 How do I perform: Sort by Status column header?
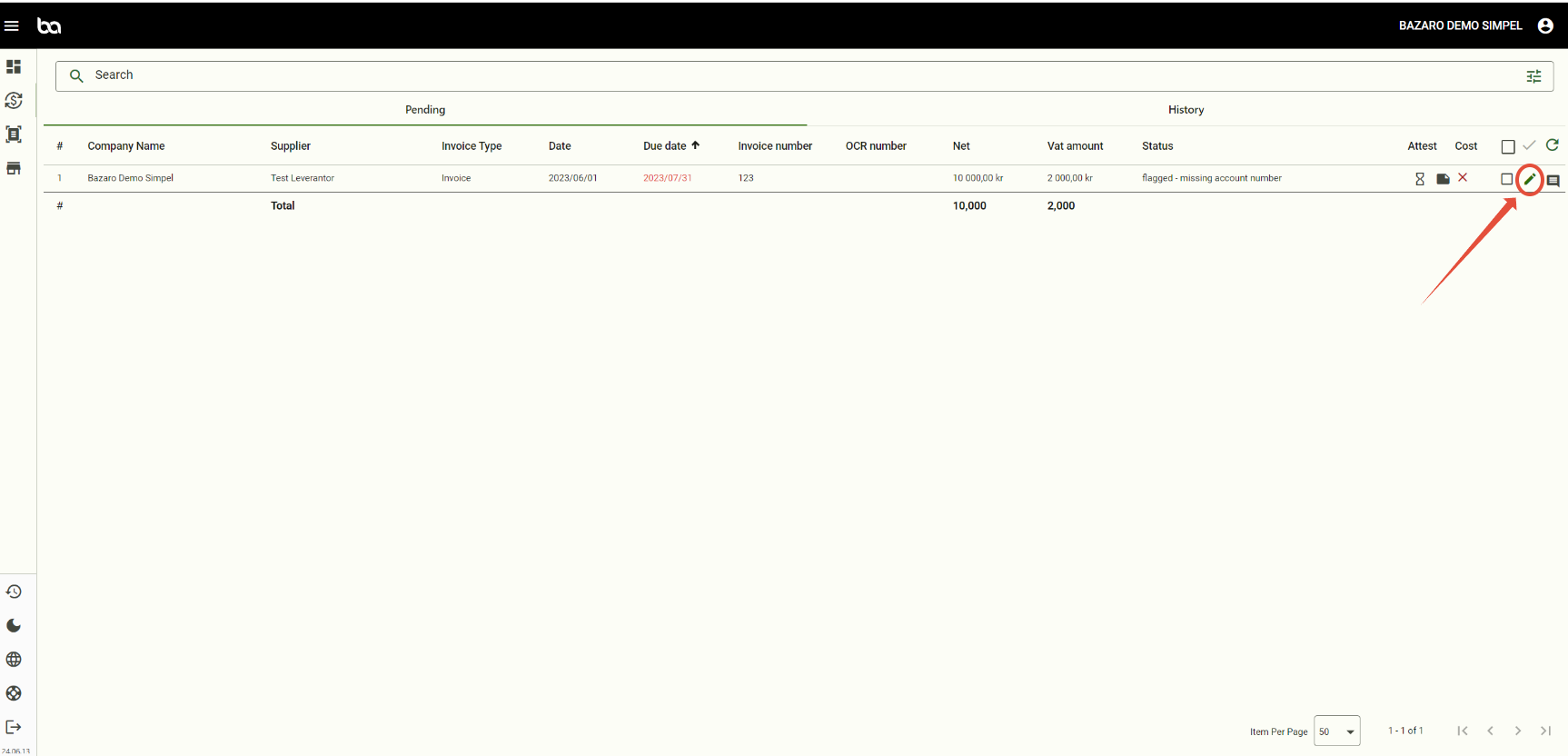coord(1157,146)
